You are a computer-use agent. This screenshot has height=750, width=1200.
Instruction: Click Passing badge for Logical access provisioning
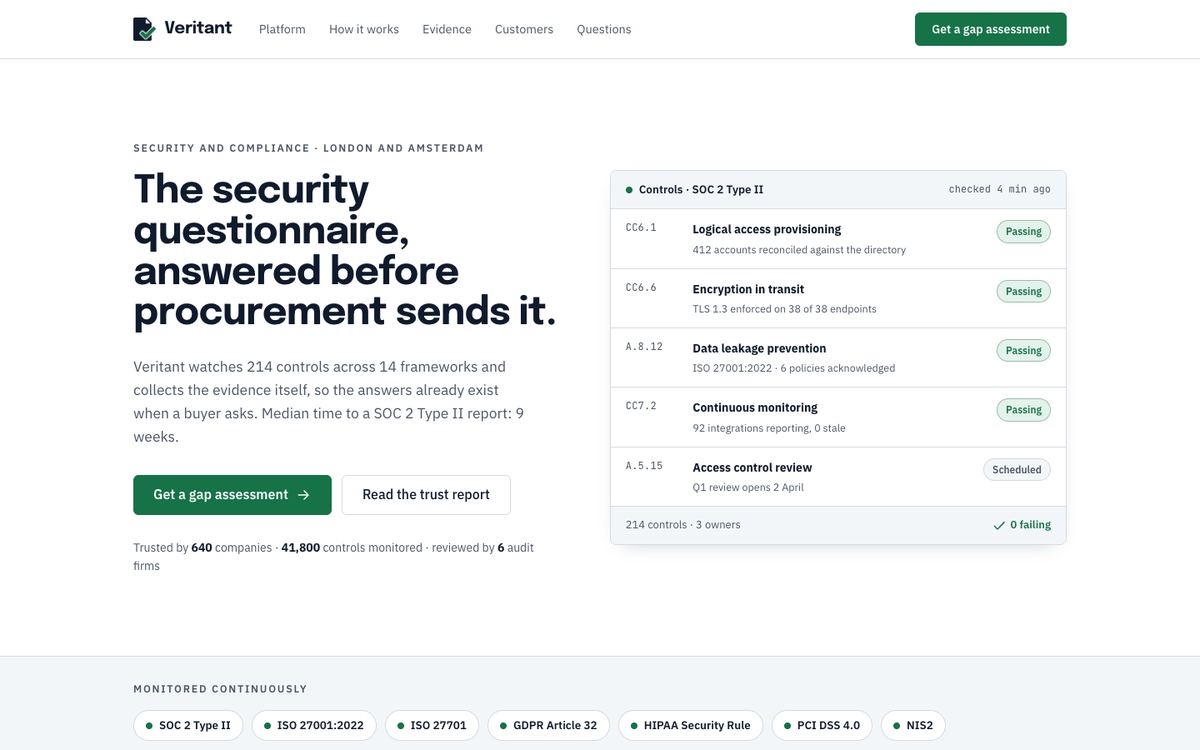tap(1023, 231)
